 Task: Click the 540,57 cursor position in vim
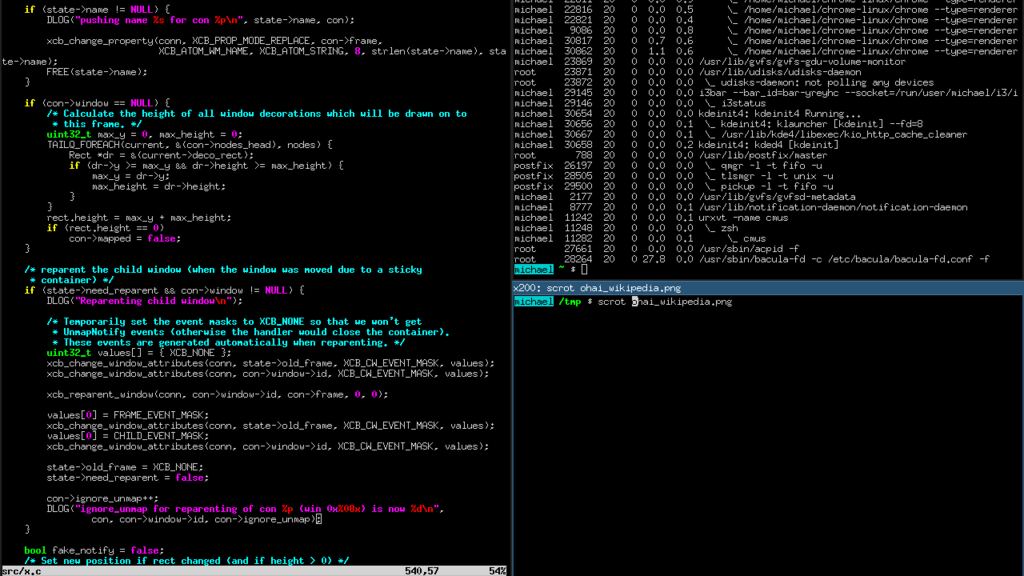(x=421, y=571)
